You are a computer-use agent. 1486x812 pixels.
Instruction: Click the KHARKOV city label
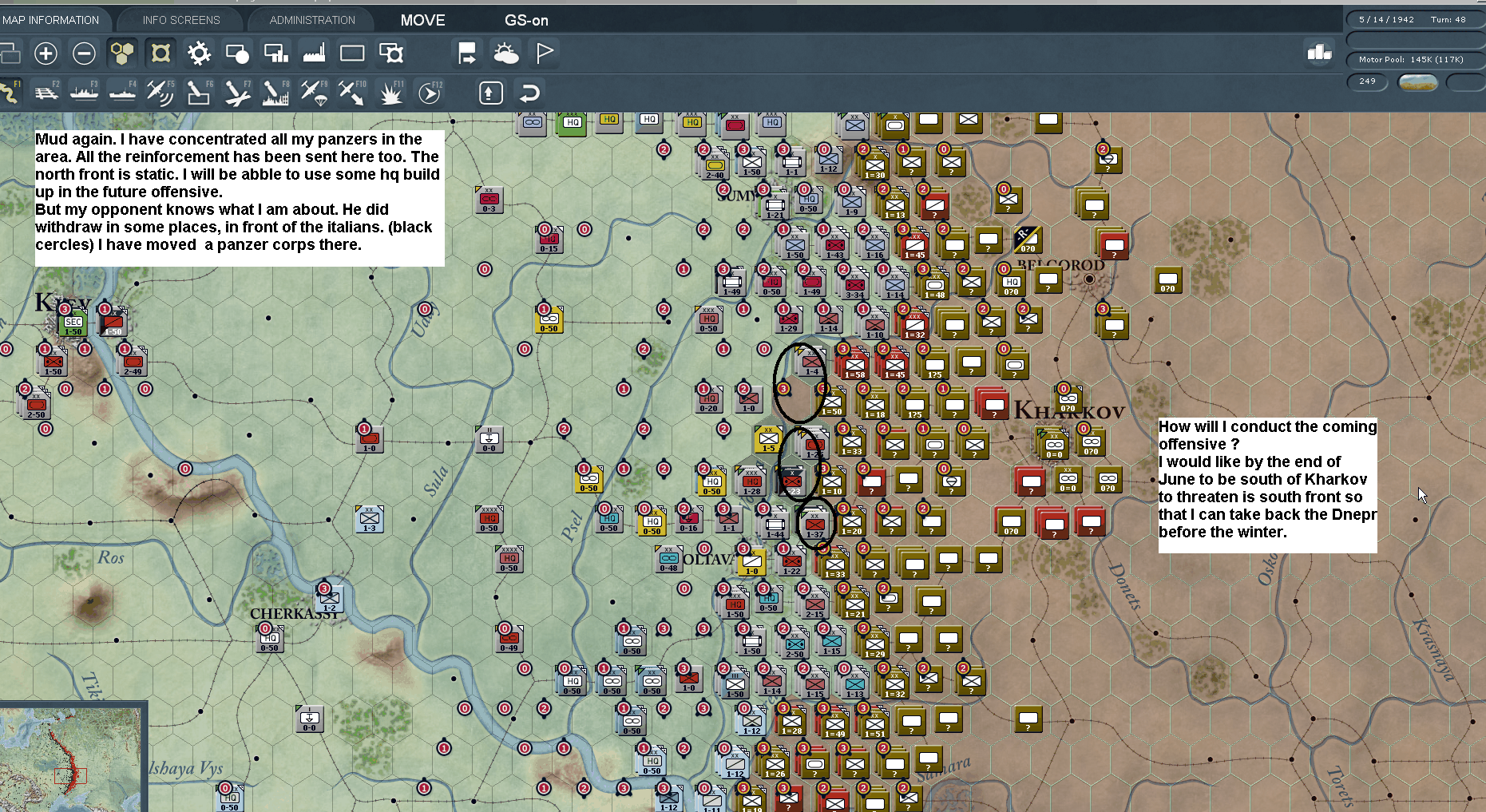click(x=1069, y=411)
